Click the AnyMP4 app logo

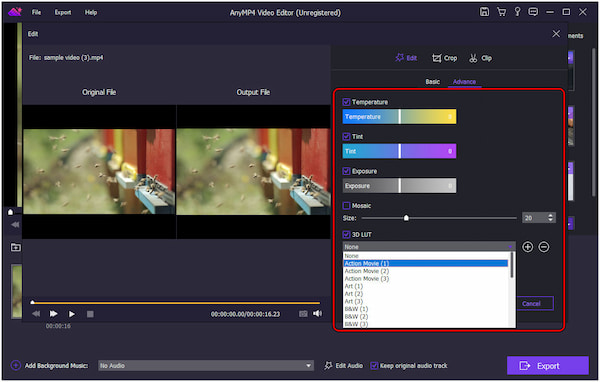15,12
